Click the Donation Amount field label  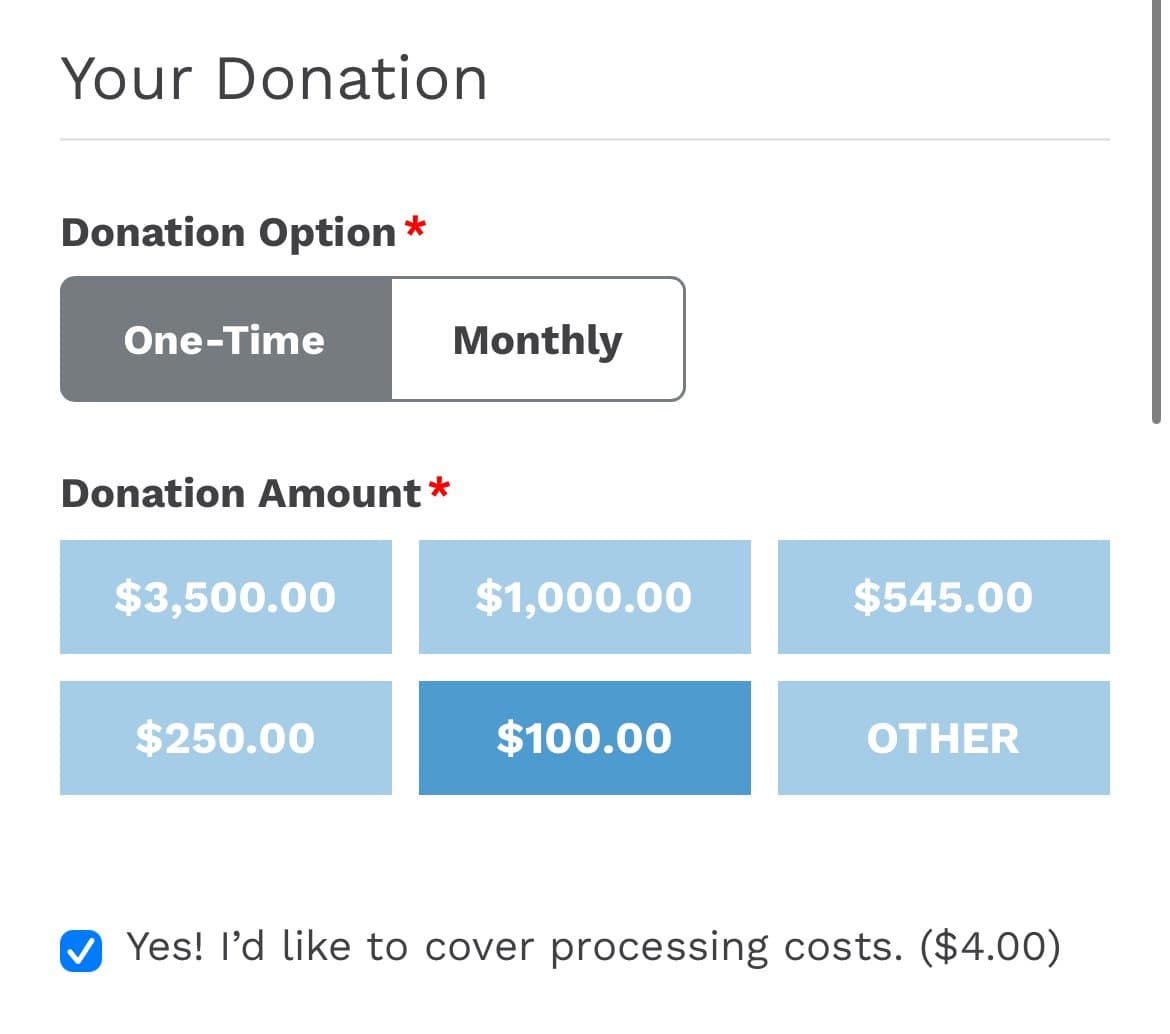pos(241,494)
